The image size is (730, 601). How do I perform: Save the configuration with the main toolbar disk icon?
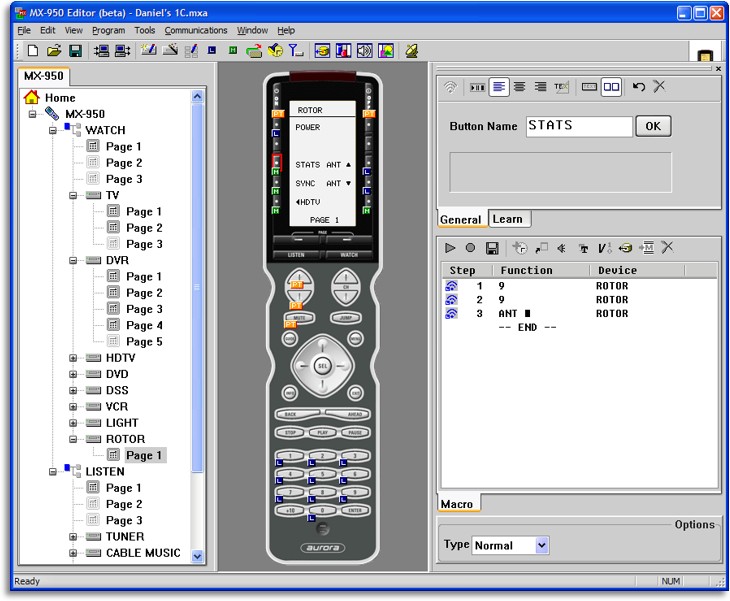pyautogui.click(x=75, y=50)
